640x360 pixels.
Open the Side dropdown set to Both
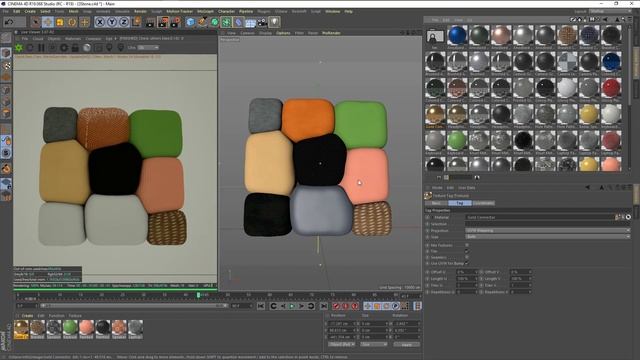click(x=547, y=237)
